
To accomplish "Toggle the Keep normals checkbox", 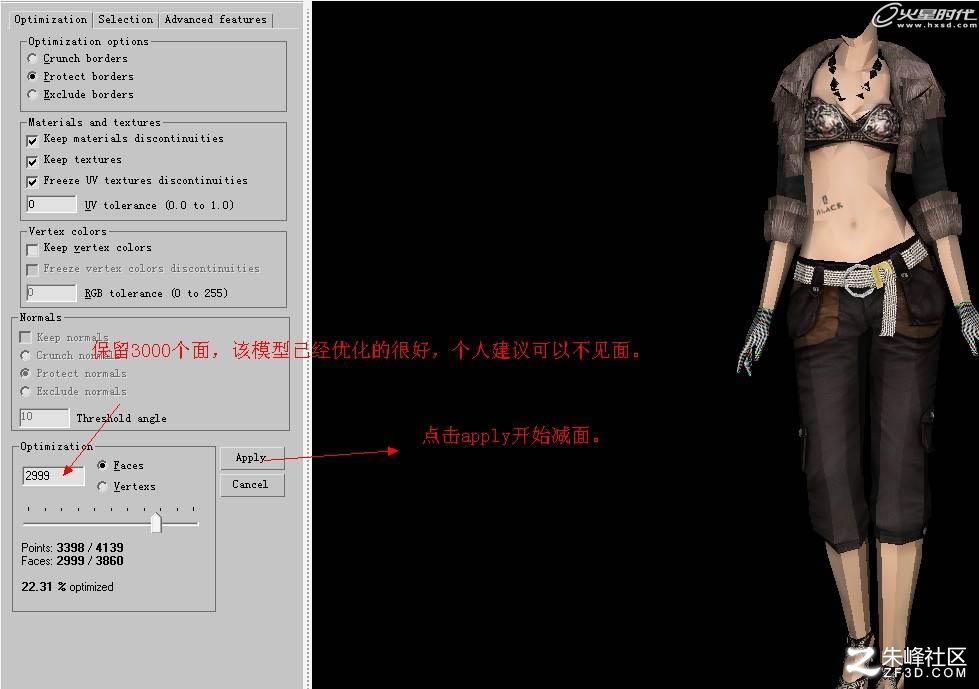I will point(26,337).
